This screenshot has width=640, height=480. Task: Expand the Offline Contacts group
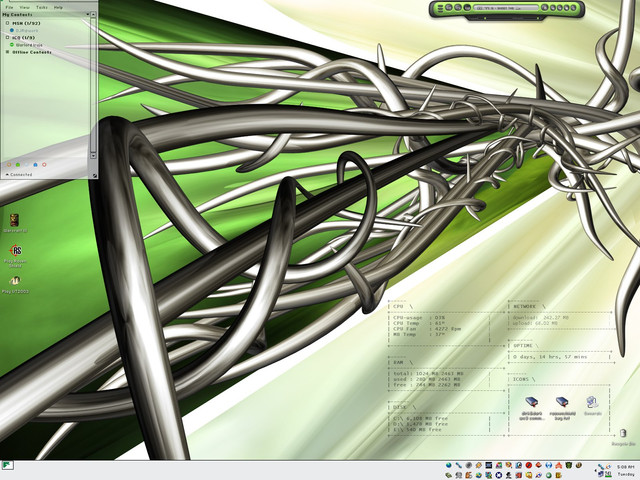click(x=8, y=52)
